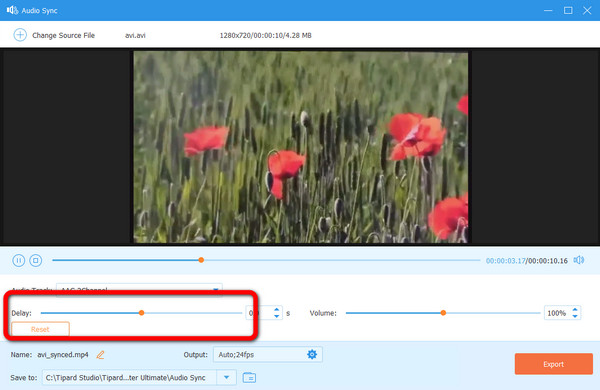Click the plus icon for Change Source File

pos(20,35)
